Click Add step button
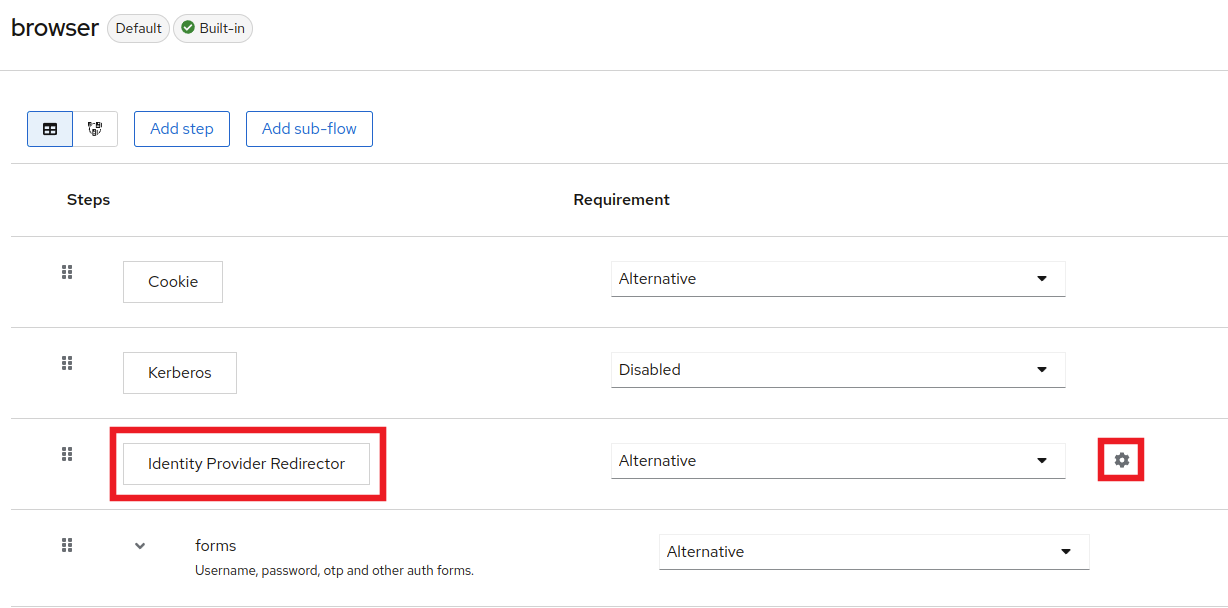The width and height of the screenshot is (1228, 608). point(182,129)
